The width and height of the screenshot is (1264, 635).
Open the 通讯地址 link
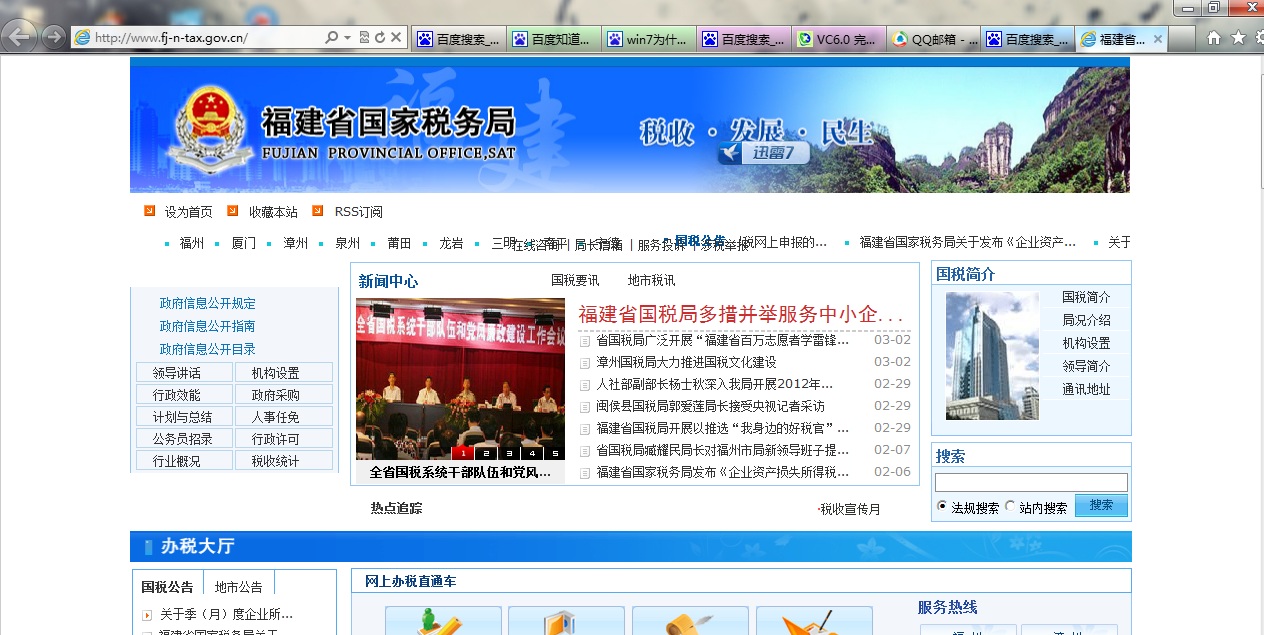(x=1086, y=389)
